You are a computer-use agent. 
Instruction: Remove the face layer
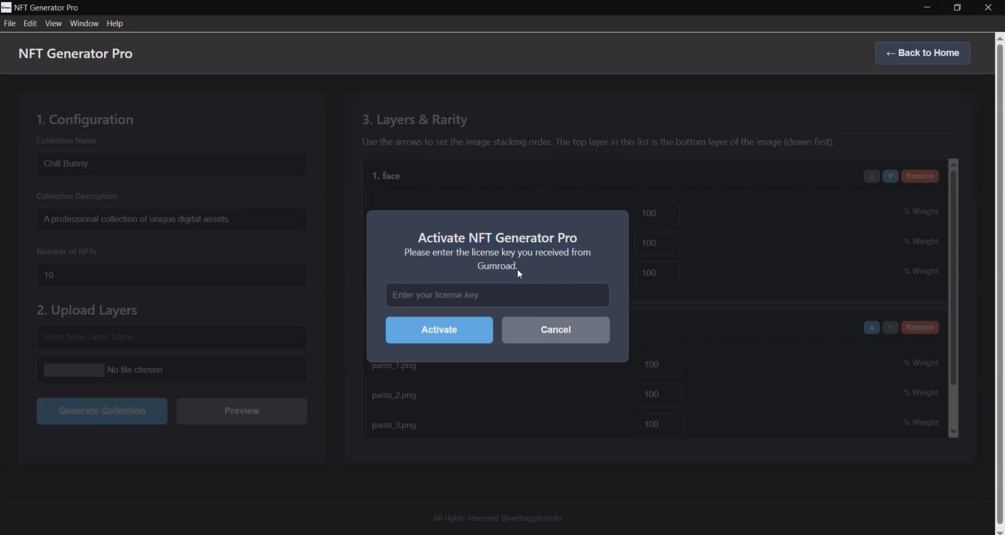tap(920, 176)
